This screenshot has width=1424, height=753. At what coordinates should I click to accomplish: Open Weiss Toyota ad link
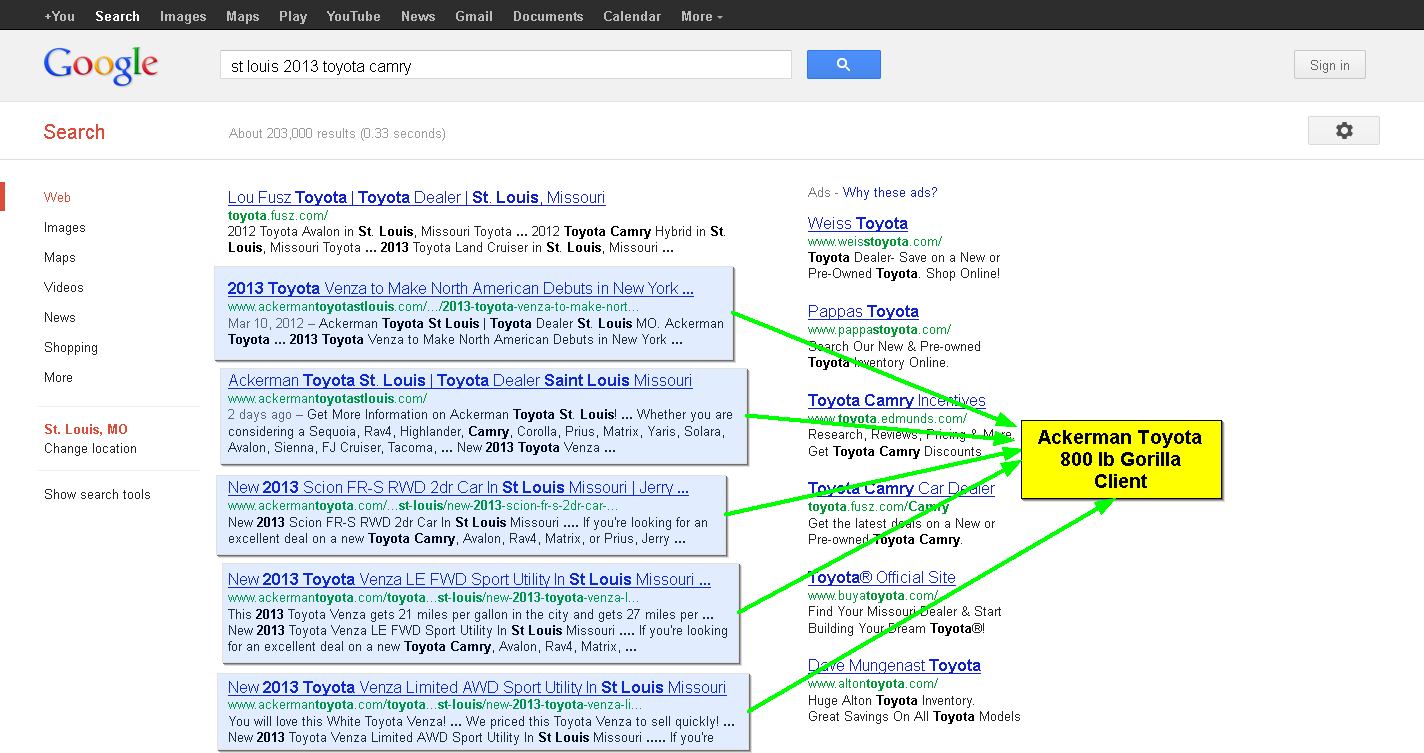(x=857, y=223)
